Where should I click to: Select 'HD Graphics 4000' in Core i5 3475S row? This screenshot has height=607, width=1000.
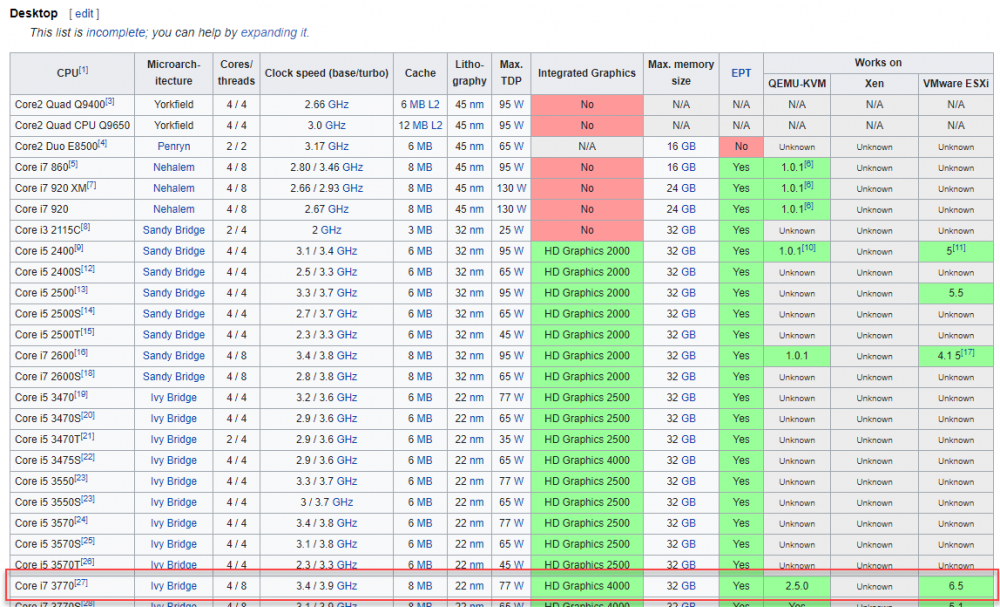click(x=587, y=460)
